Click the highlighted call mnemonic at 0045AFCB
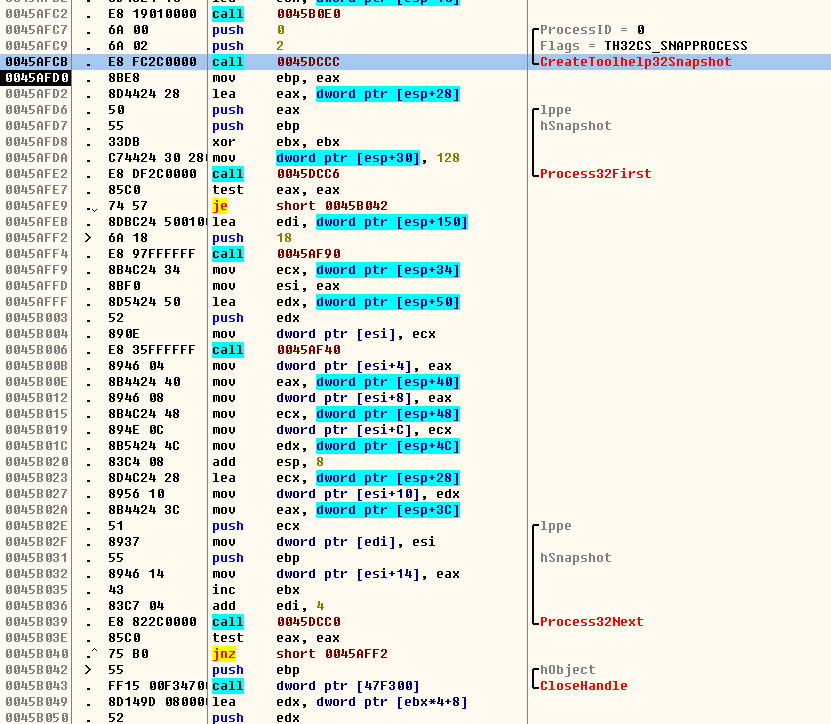831x724 pixels. [229, 61]
